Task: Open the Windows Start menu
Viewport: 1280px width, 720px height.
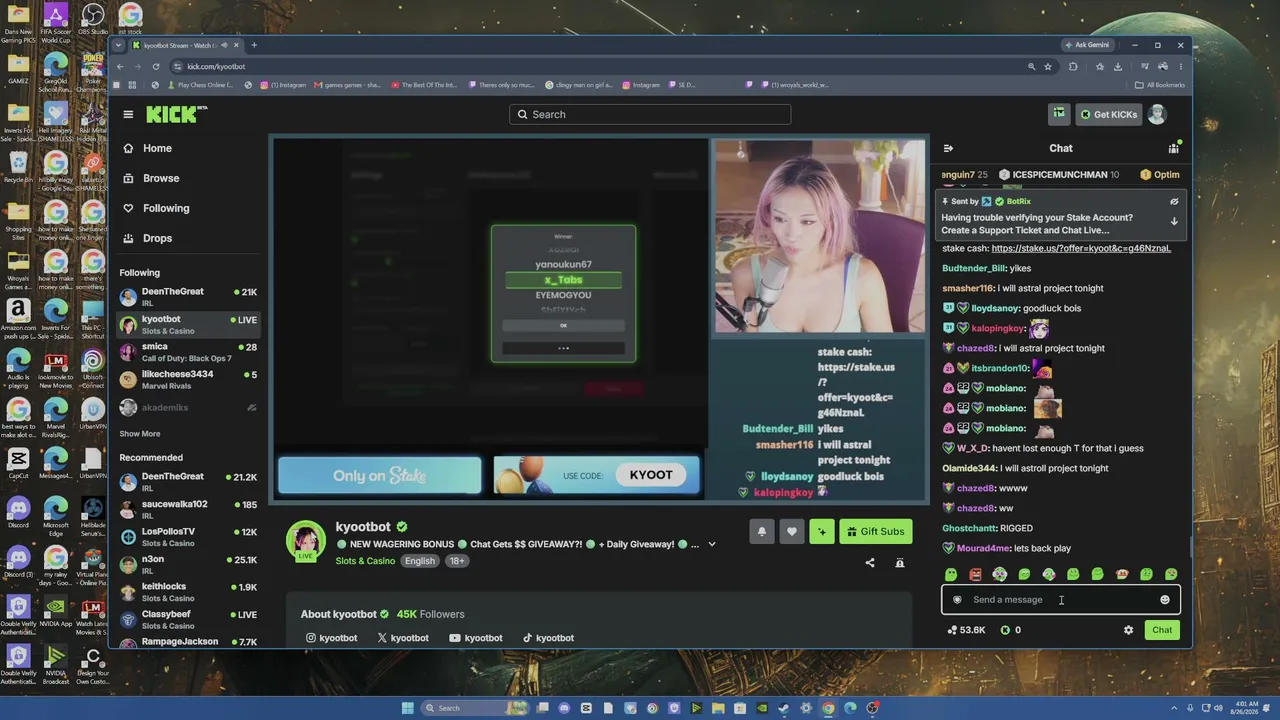Action: point(407,708)
